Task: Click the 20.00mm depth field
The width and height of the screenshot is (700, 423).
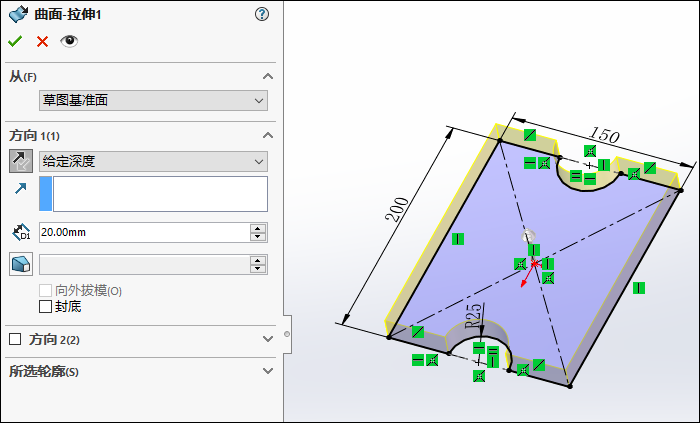Action: tap(144, 232)
